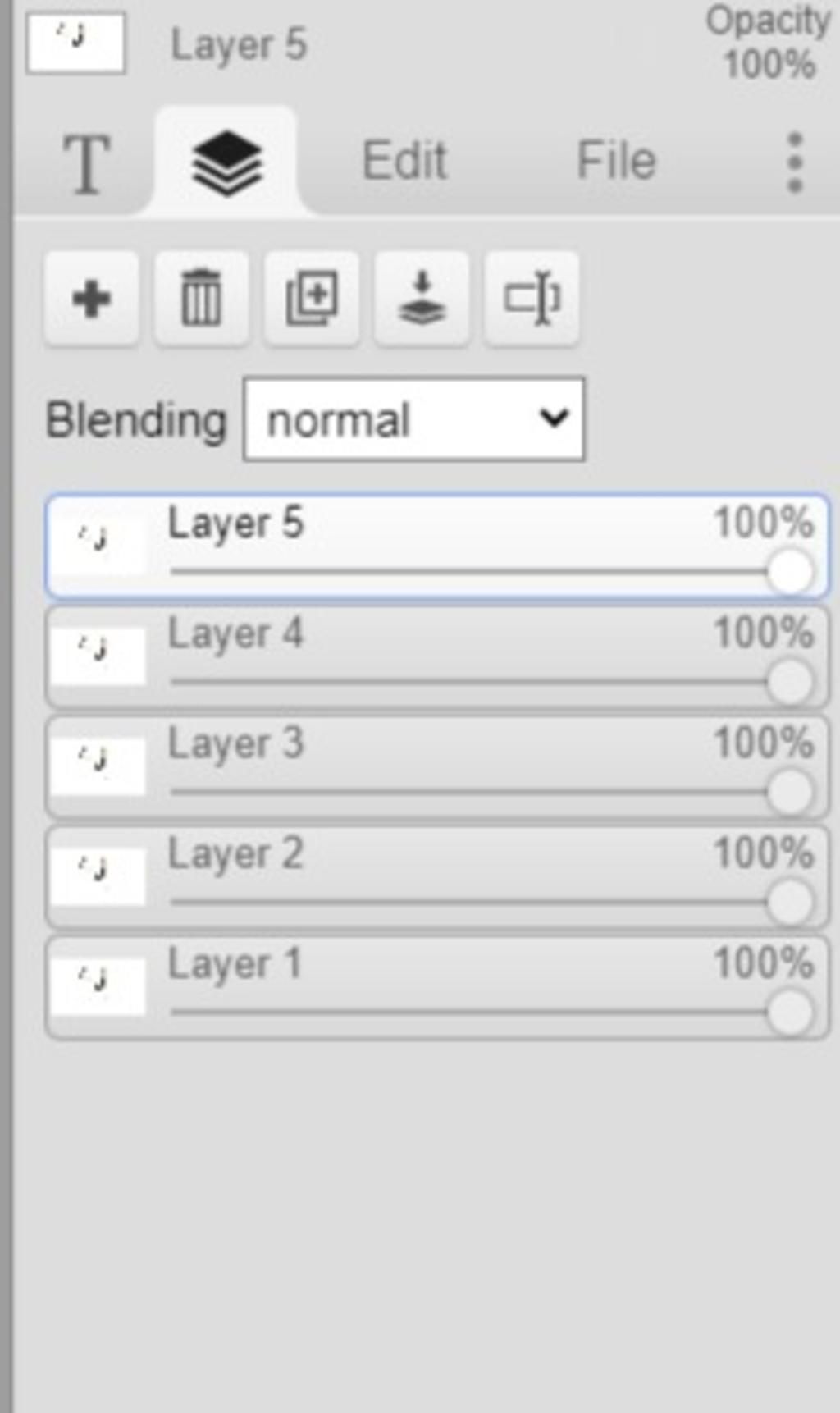Select Layer 4 in the layer list

(437, 657)
